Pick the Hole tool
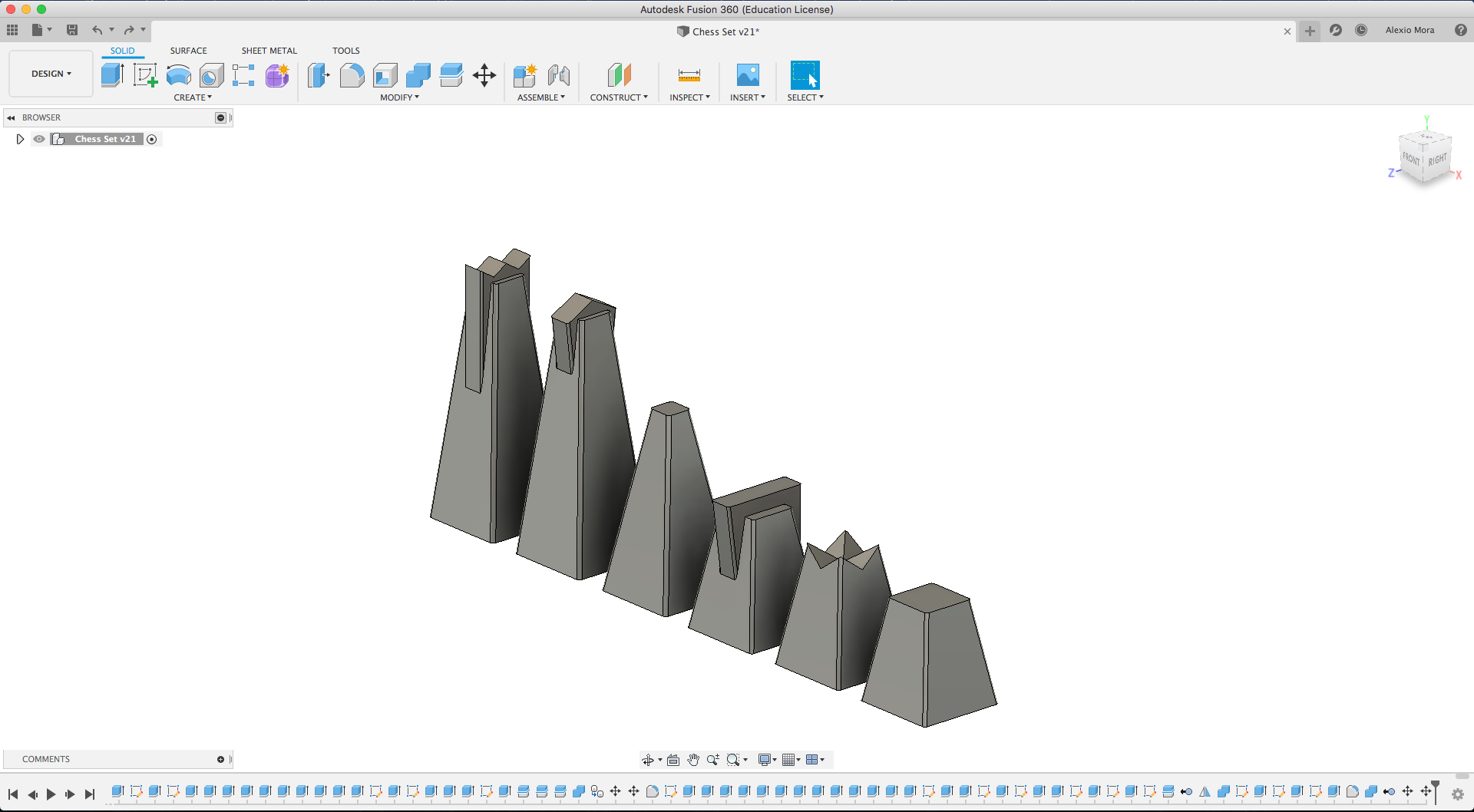Screen dimensions: 1474x812 (211, 74)
